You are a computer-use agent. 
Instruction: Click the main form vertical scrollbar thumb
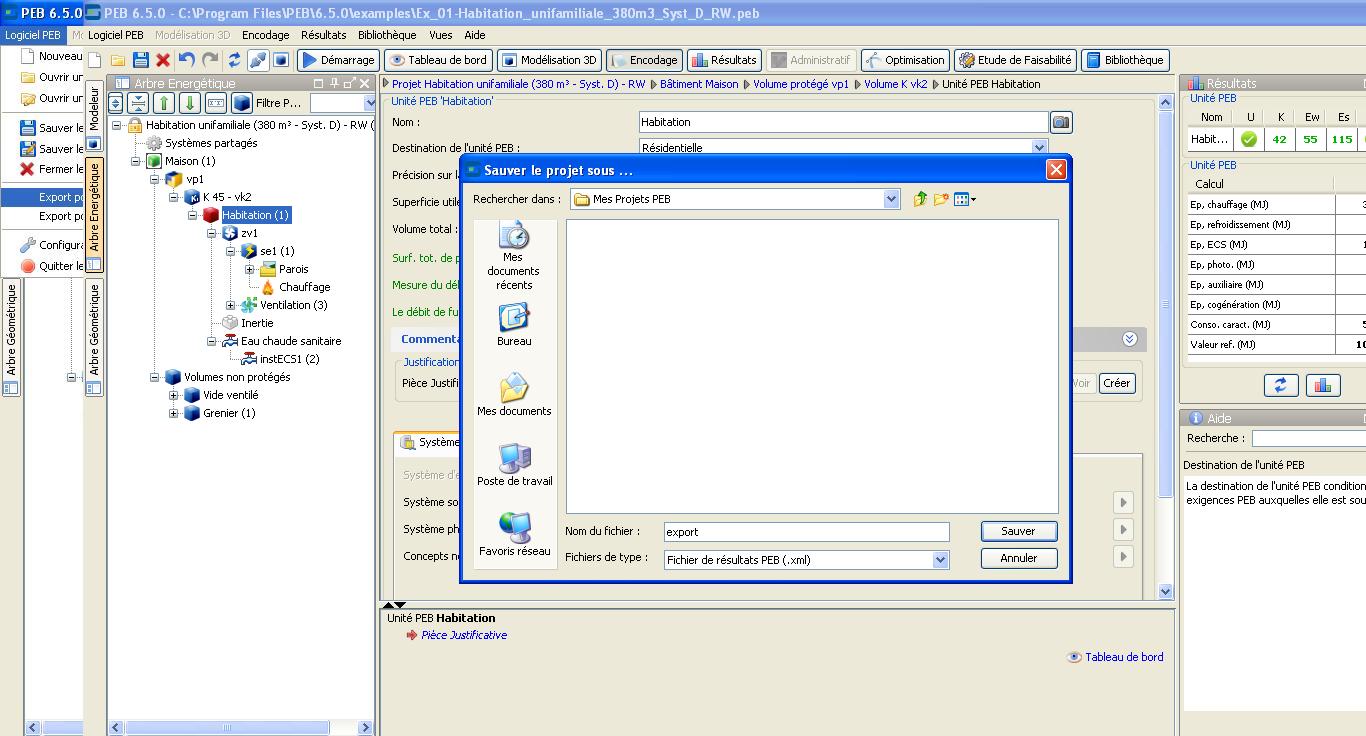[1165, 303]
